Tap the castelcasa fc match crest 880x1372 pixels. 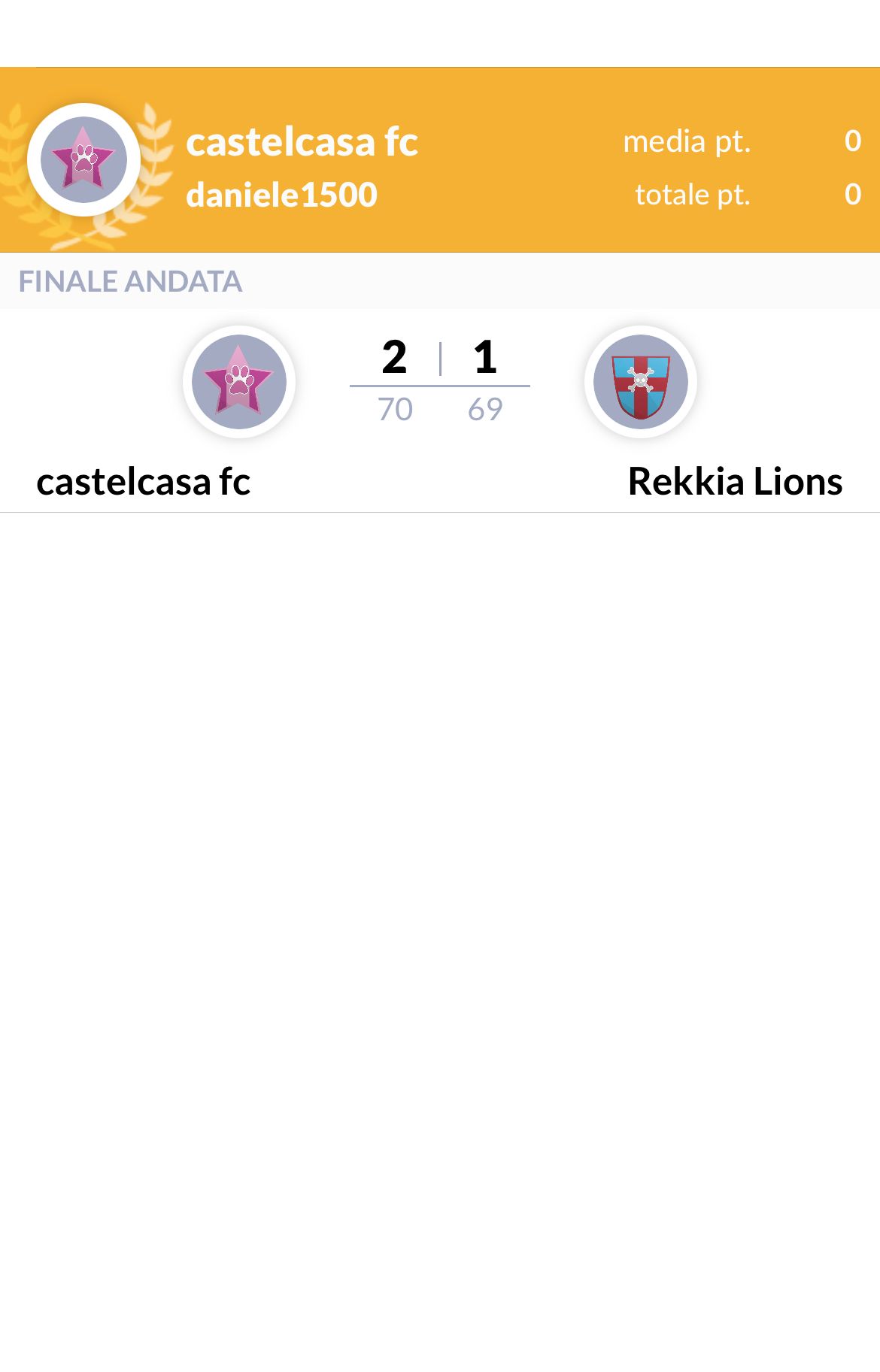(x=239, y=382)
